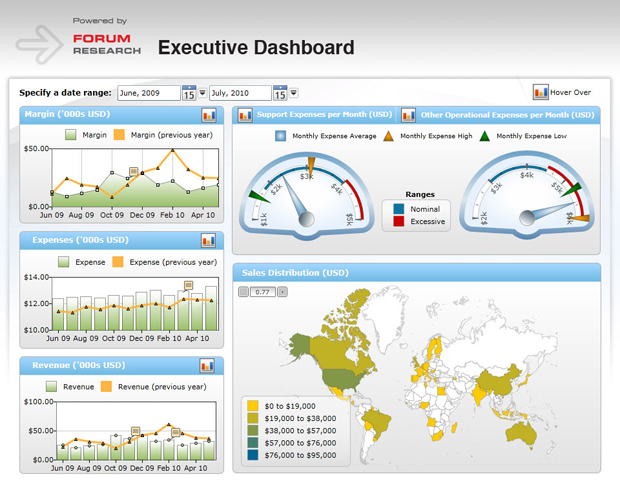620x481 pixels.
Task: Click the Excessive range red swatch
Action: pyautogui.click(x=399, y=221)
